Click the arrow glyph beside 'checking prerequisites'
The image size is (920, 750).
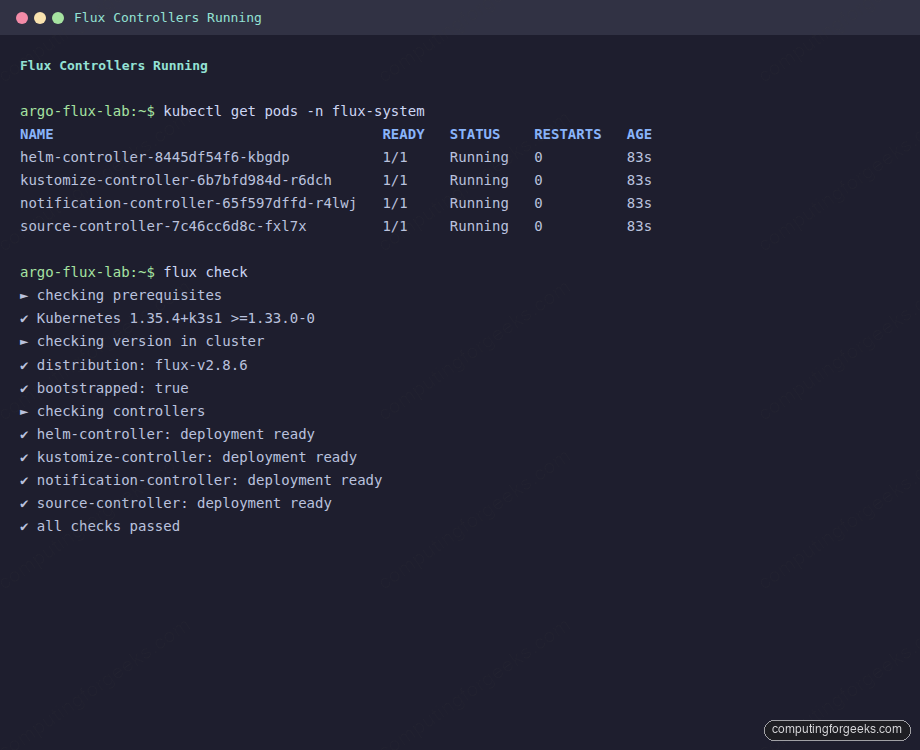tap(24, 296)
